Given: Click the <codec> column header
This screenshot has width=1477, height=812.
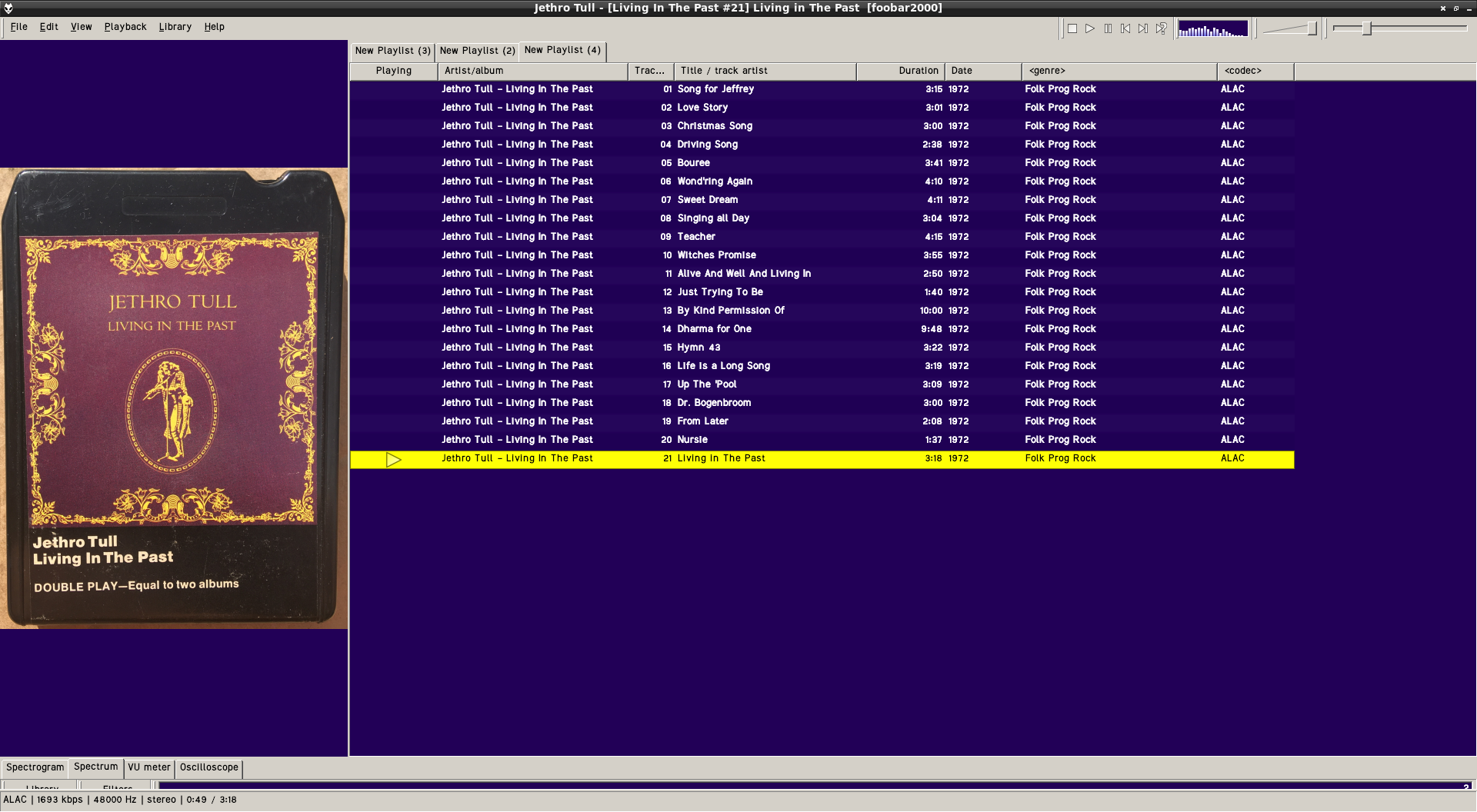Looking at the screenshot, I should [1255, 71].
